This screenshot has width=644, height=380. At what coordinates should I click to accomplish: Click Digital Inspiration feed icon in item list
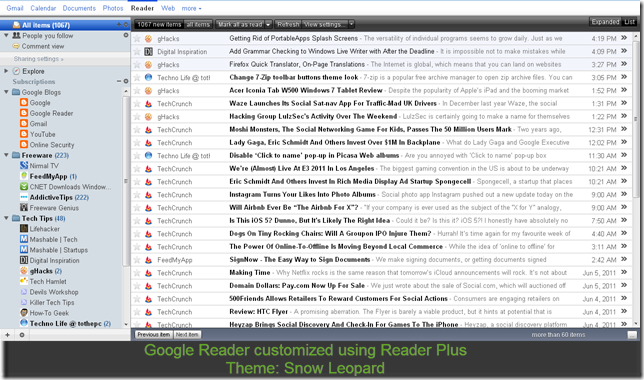149,52
